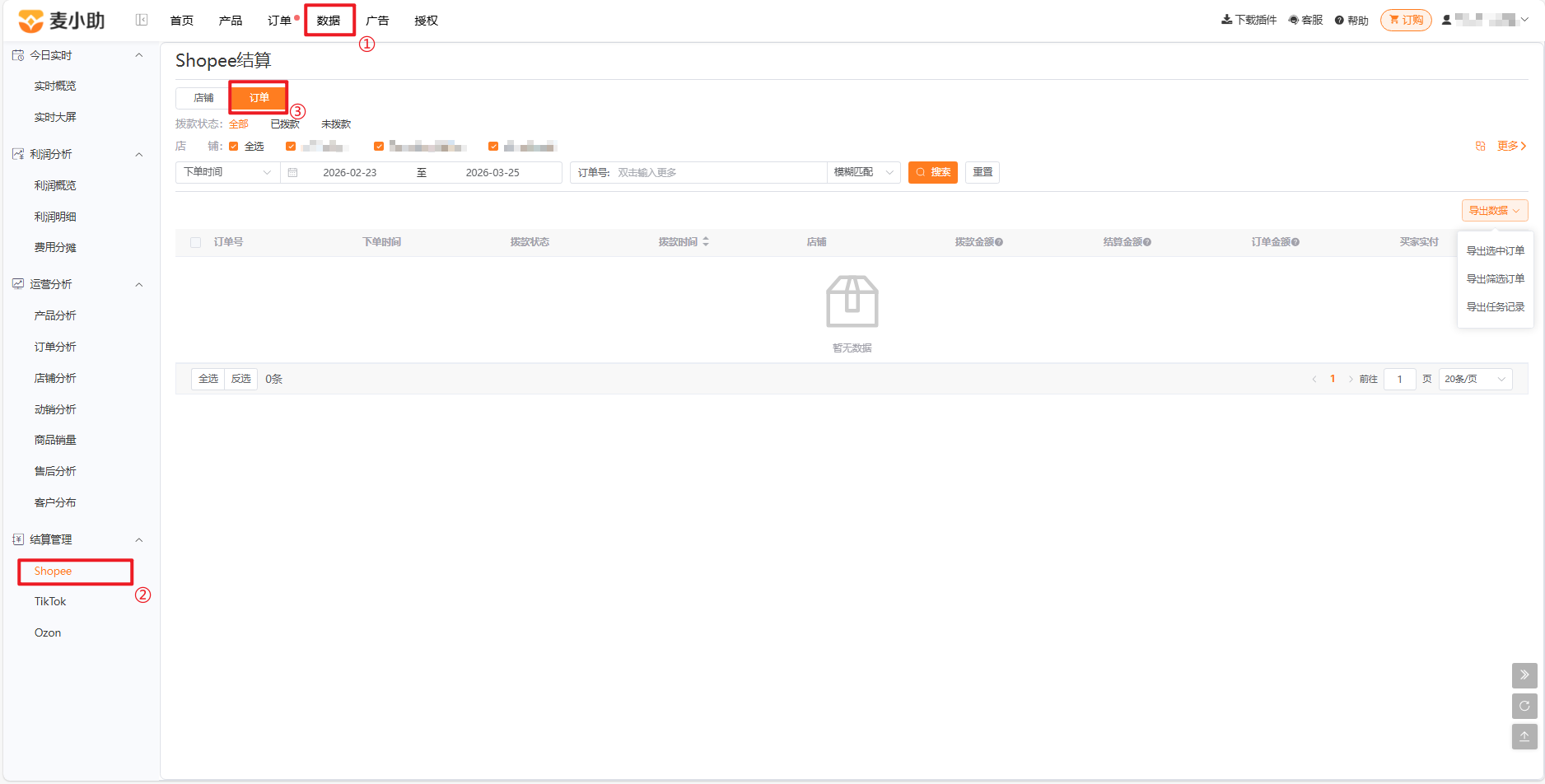This screenshot has height=784, width=1545.
Task: Sort by the 拨款时间 column arrows
Action: [x=706, y=241]
